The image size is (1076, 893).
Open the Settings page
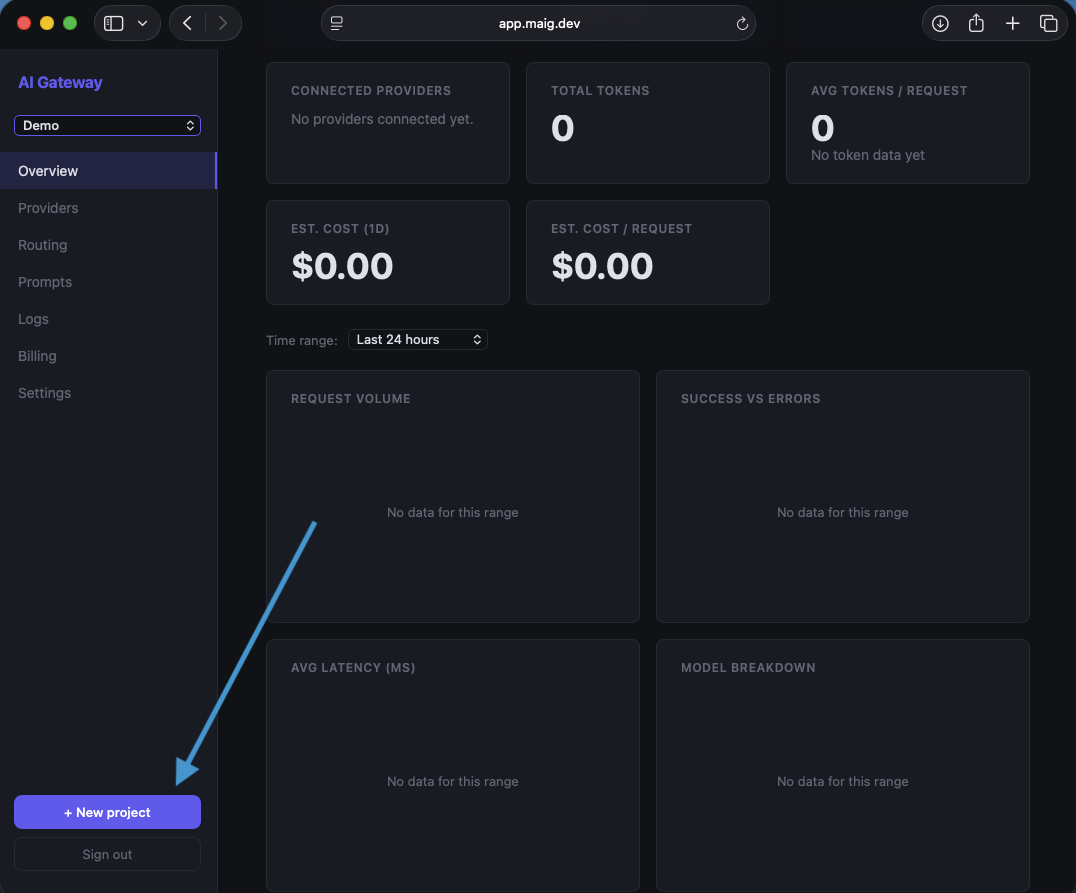click(44, 393)
